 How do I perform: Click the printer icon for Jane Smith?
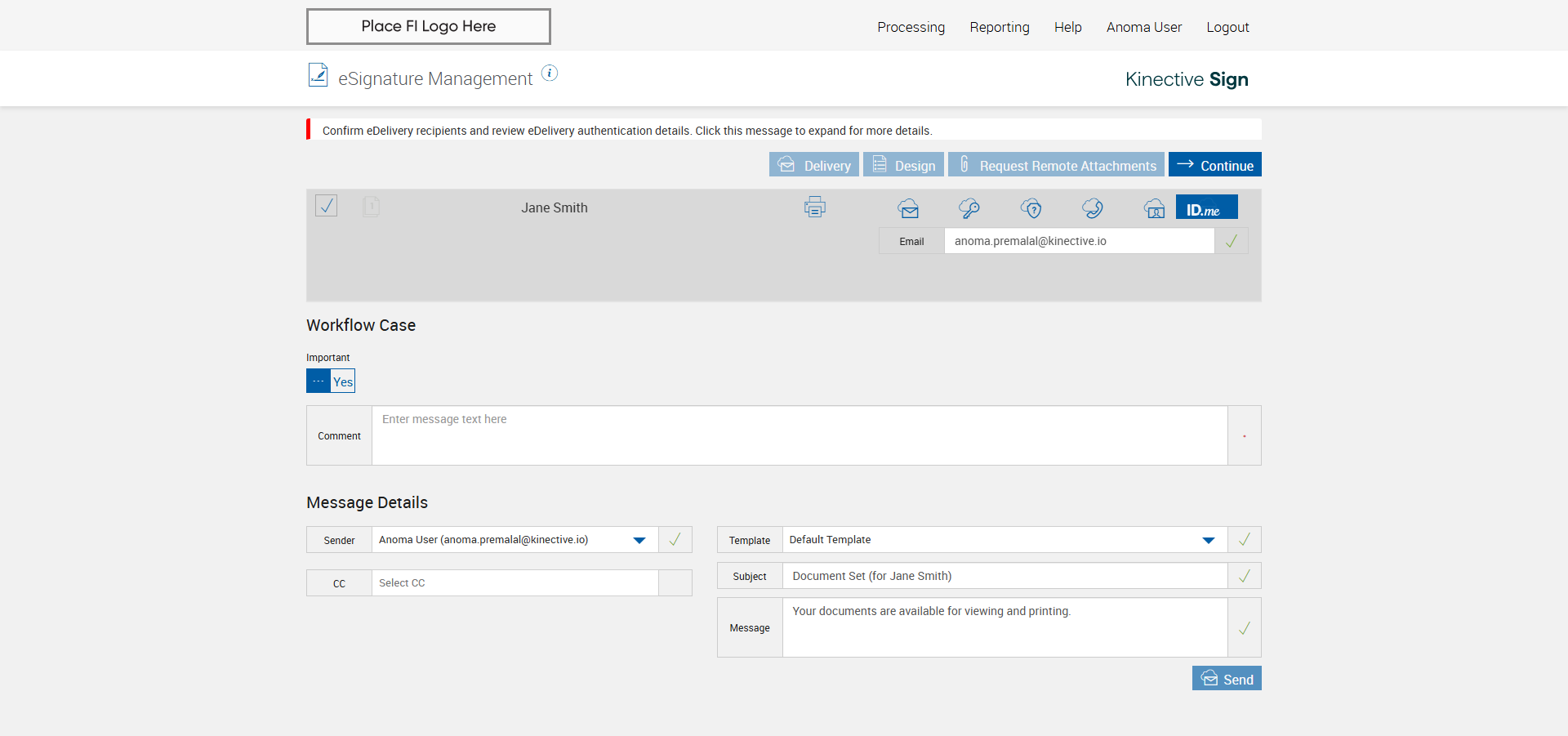814,207
